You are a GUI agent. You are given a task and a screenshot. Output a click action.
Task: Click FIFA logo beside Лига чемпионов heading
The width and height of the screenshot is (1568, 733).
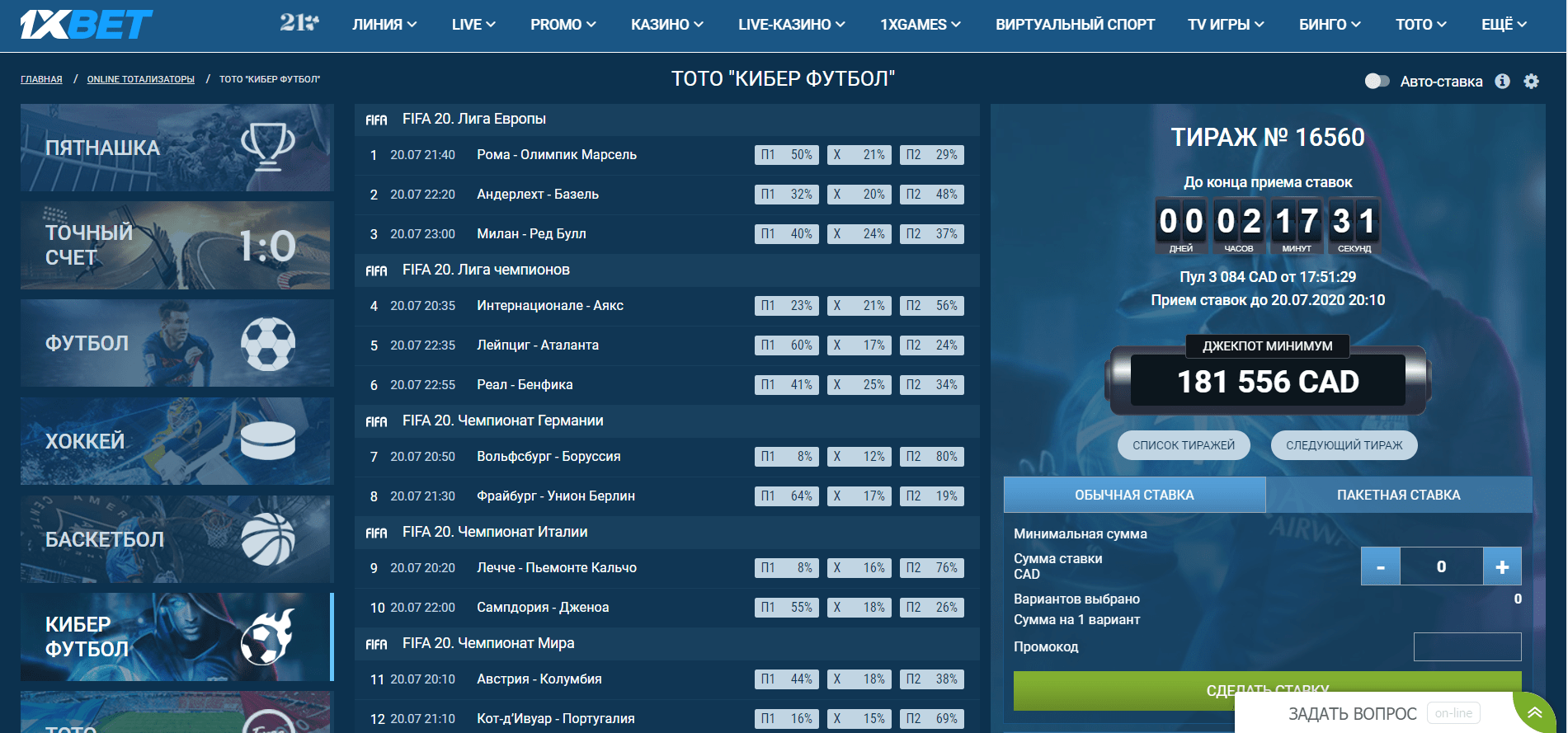376,270
